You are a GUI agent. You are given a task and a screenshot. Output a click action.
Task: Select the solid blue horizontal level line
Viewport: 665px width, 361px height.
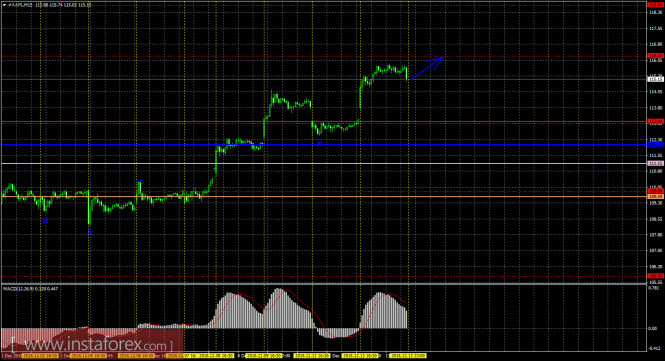(324, 145)
